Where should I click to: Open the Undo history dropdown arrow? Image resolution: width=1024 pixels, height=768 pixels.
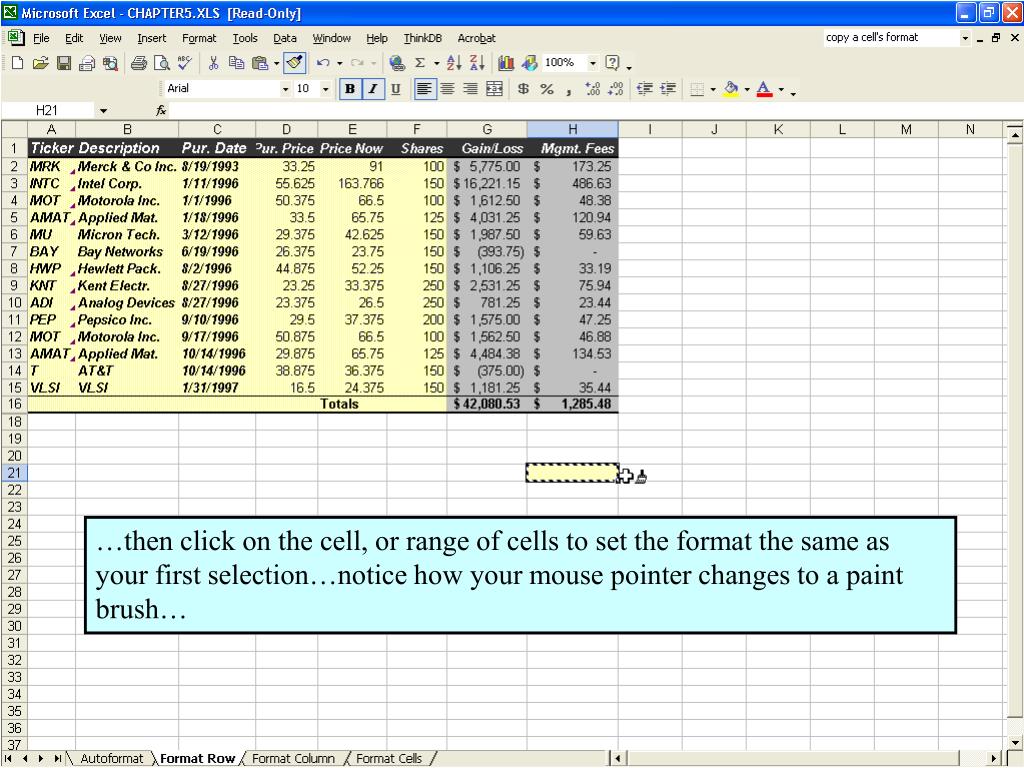click(x=340, y=63)
